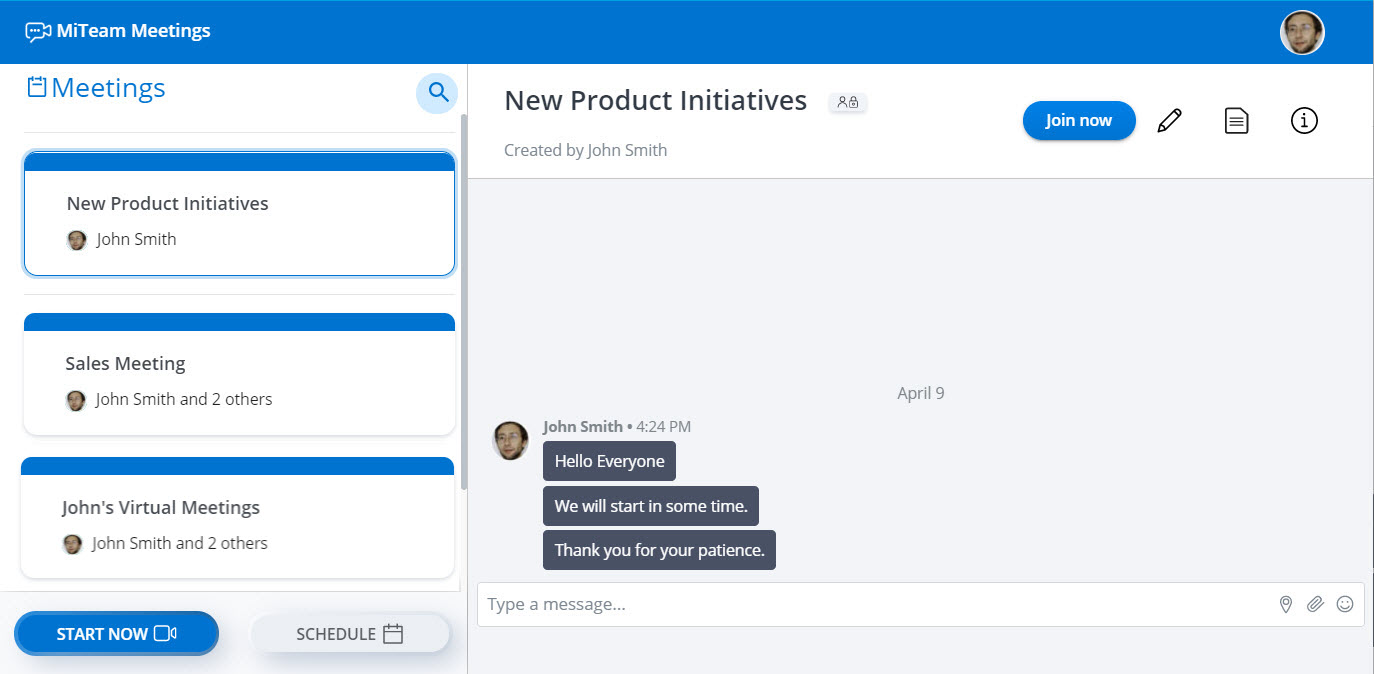Click John Smith's avatar beside chat messages
This screenshot has height=674, width=1374.
[511, 441]
